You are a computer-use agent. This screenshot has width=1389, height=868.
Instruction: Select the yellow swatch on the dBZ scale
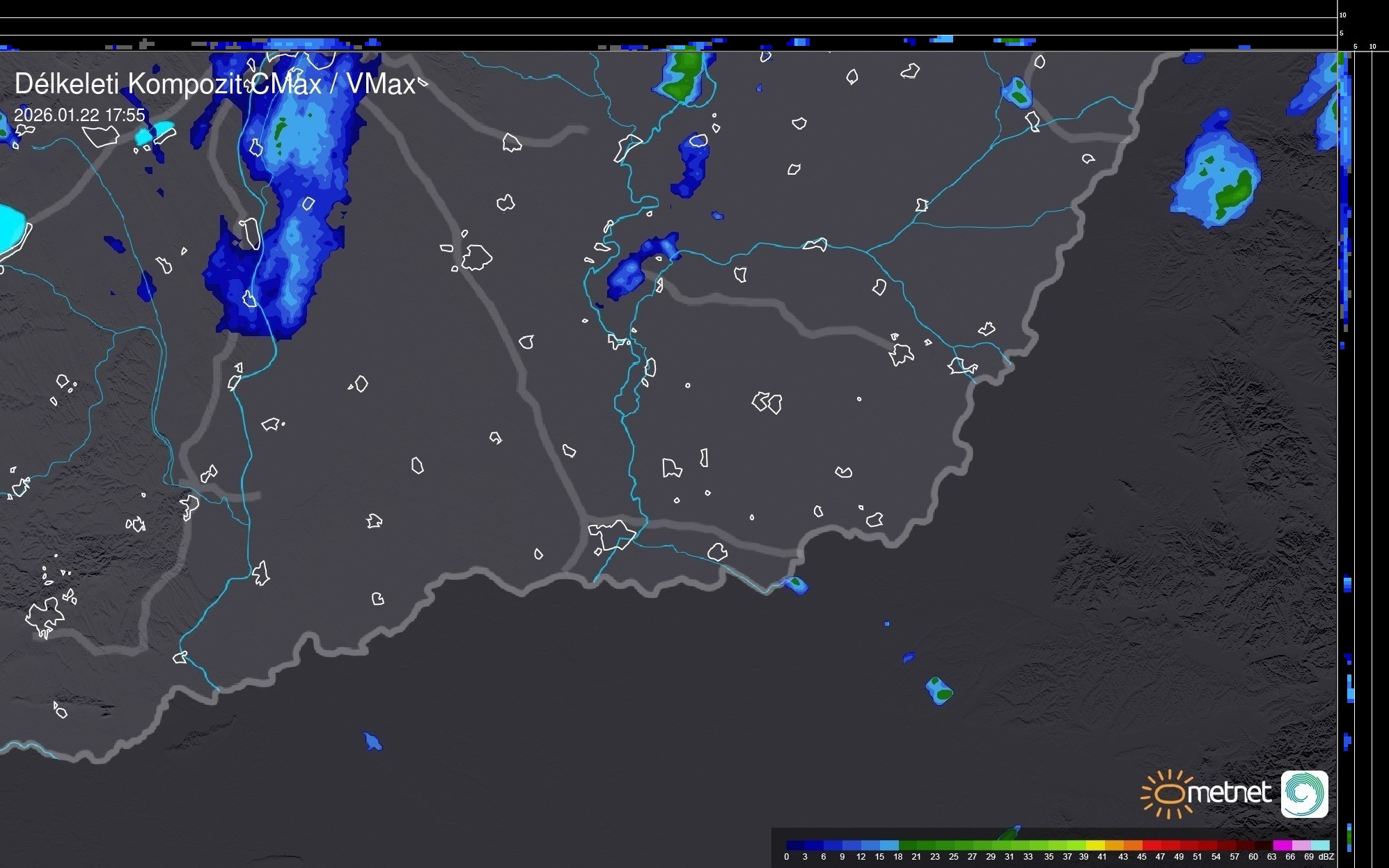(x=1095, y=845)
